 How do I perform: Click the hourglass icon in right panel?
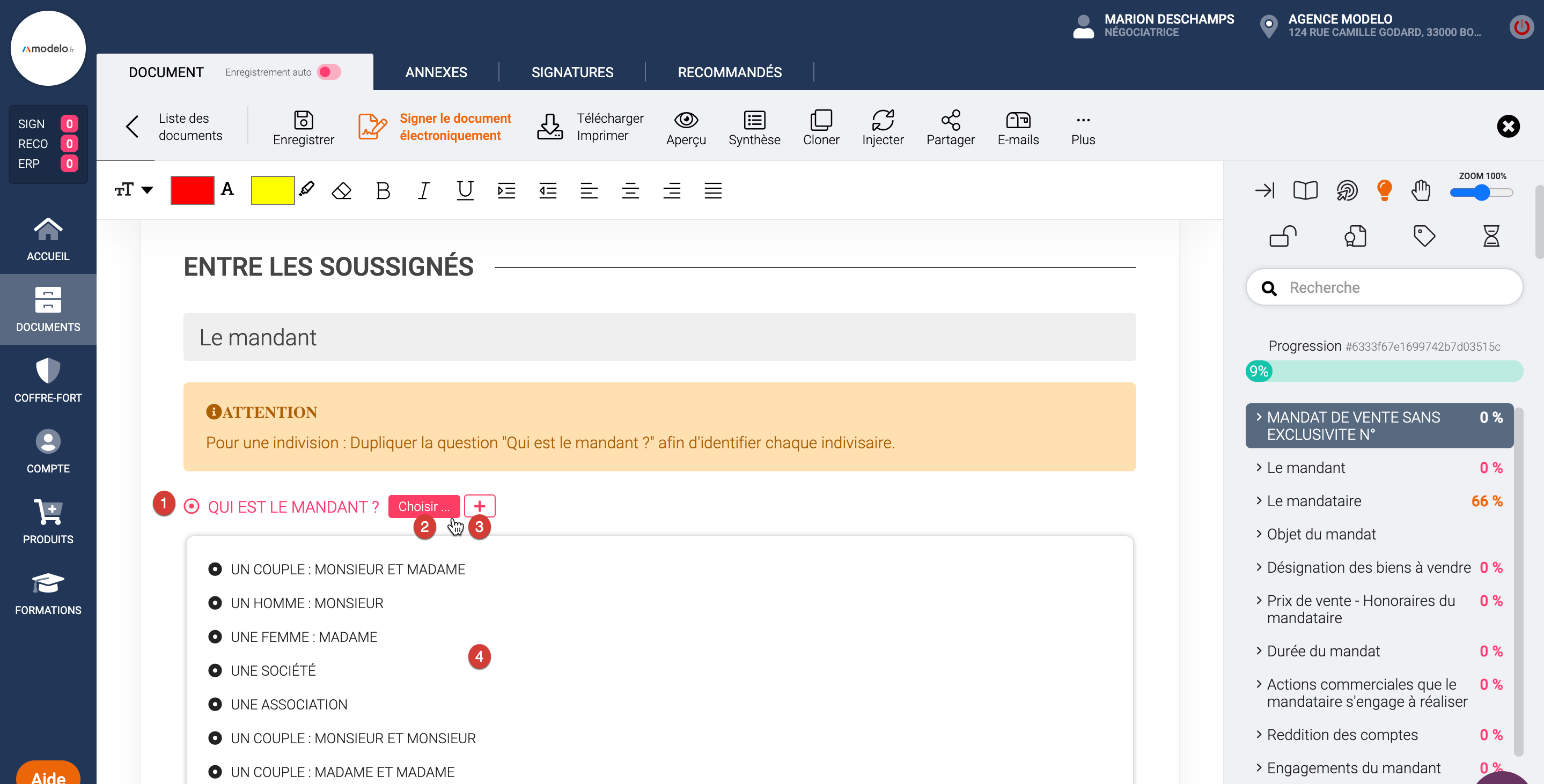(x=1491, y=236)
